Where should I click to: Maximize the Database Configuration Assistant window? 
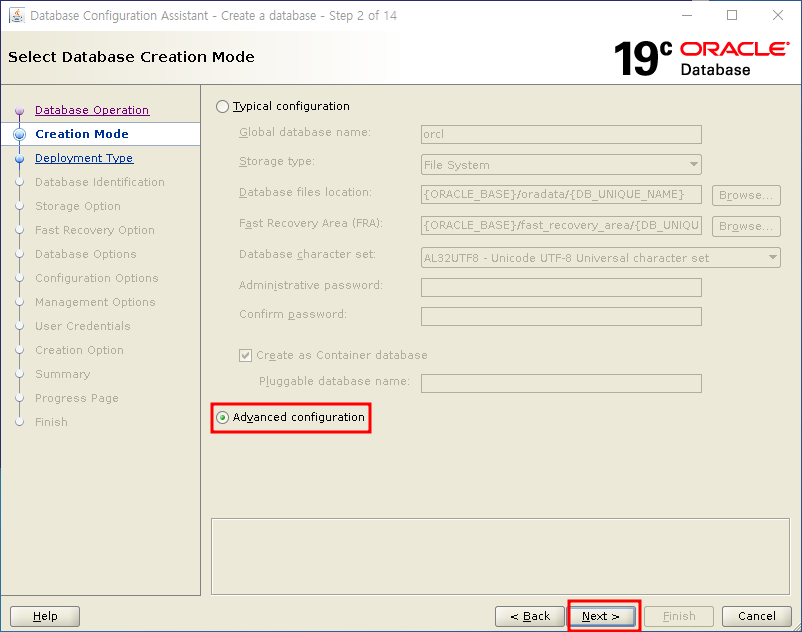click(732, 15)
